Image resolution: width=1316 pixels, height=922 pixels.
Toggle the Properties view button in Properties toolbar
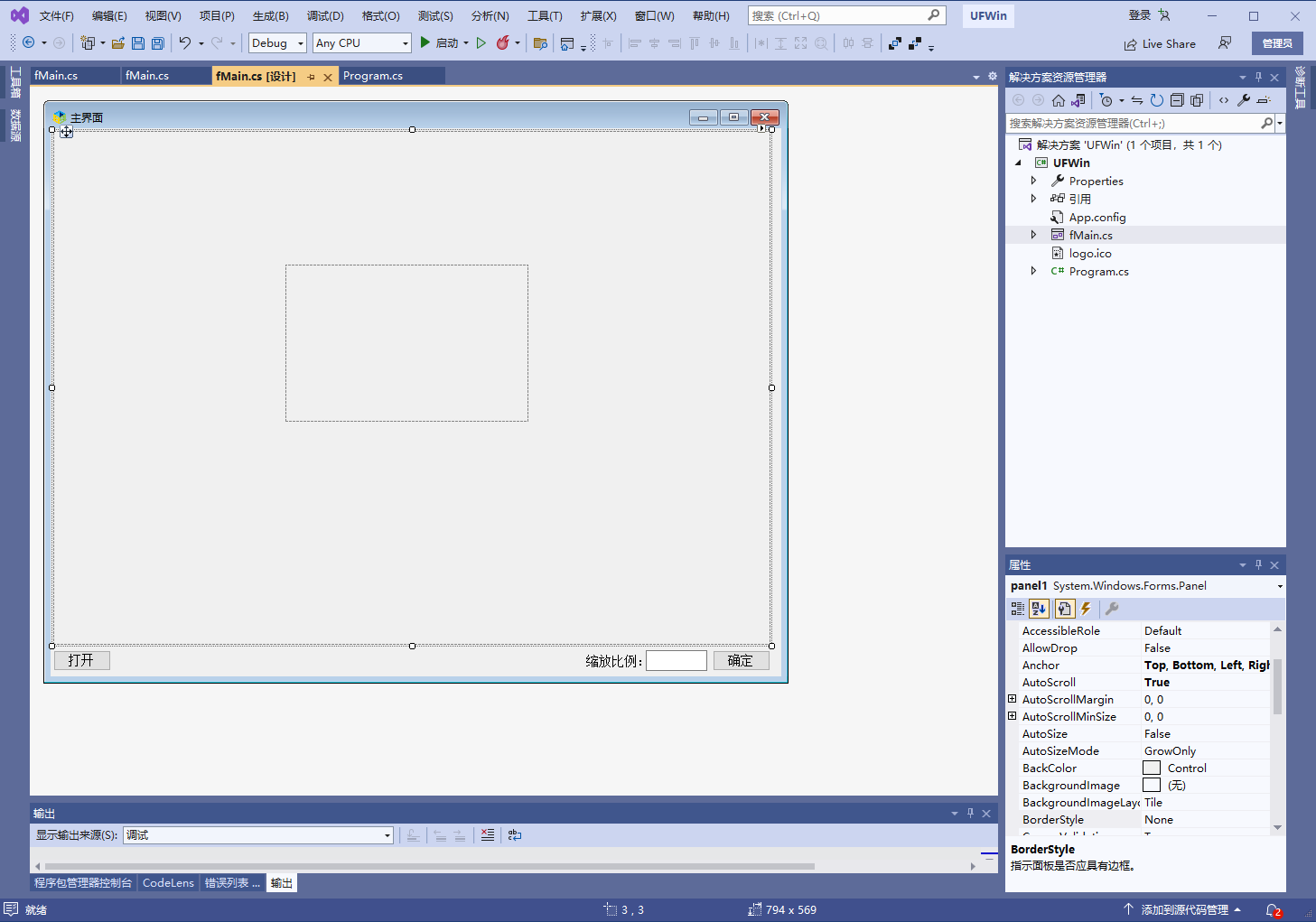coord(1064,609)
